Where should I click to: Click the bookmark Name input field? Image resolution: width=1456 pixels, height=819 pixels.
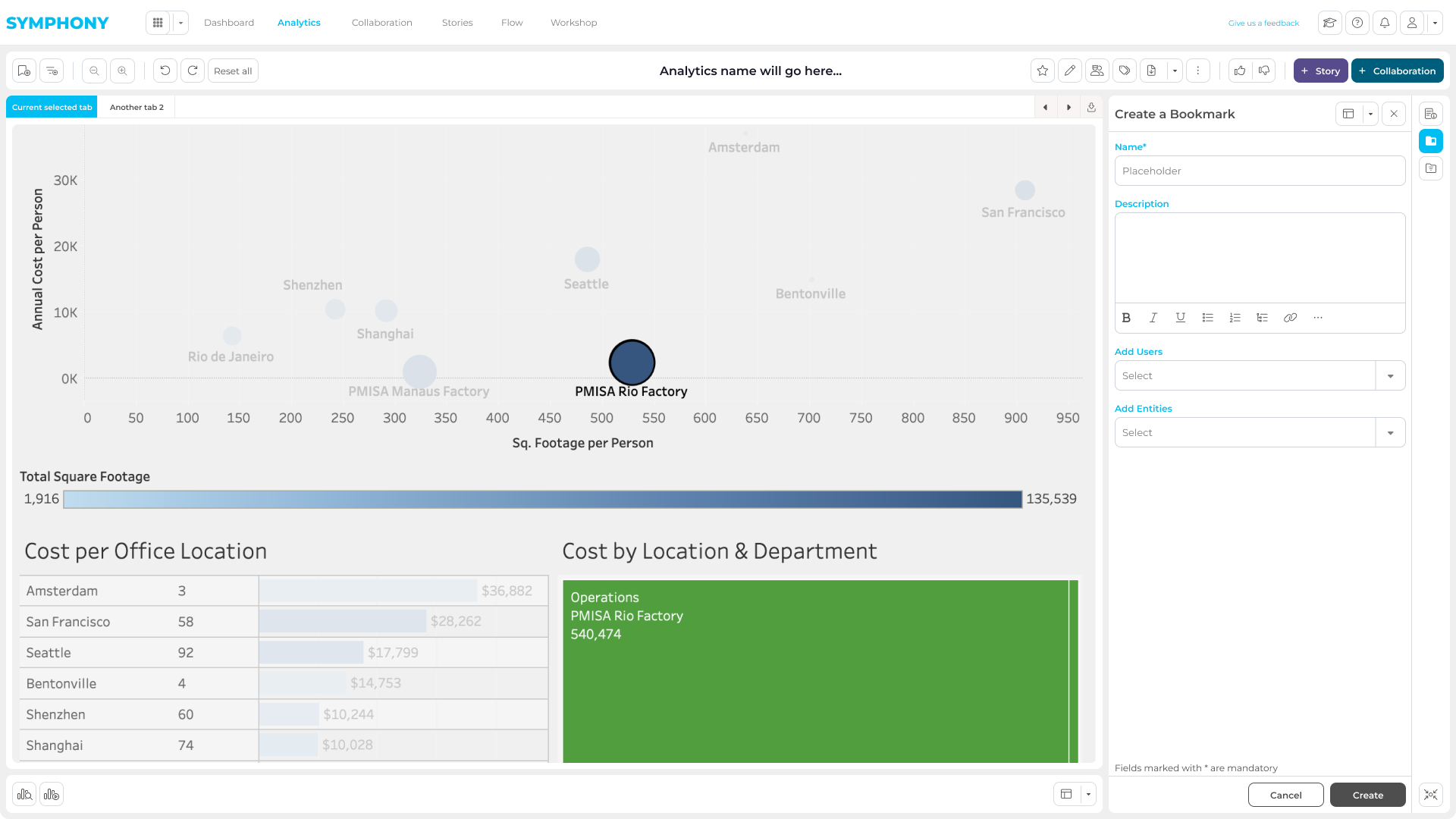tap(1259, 171)
